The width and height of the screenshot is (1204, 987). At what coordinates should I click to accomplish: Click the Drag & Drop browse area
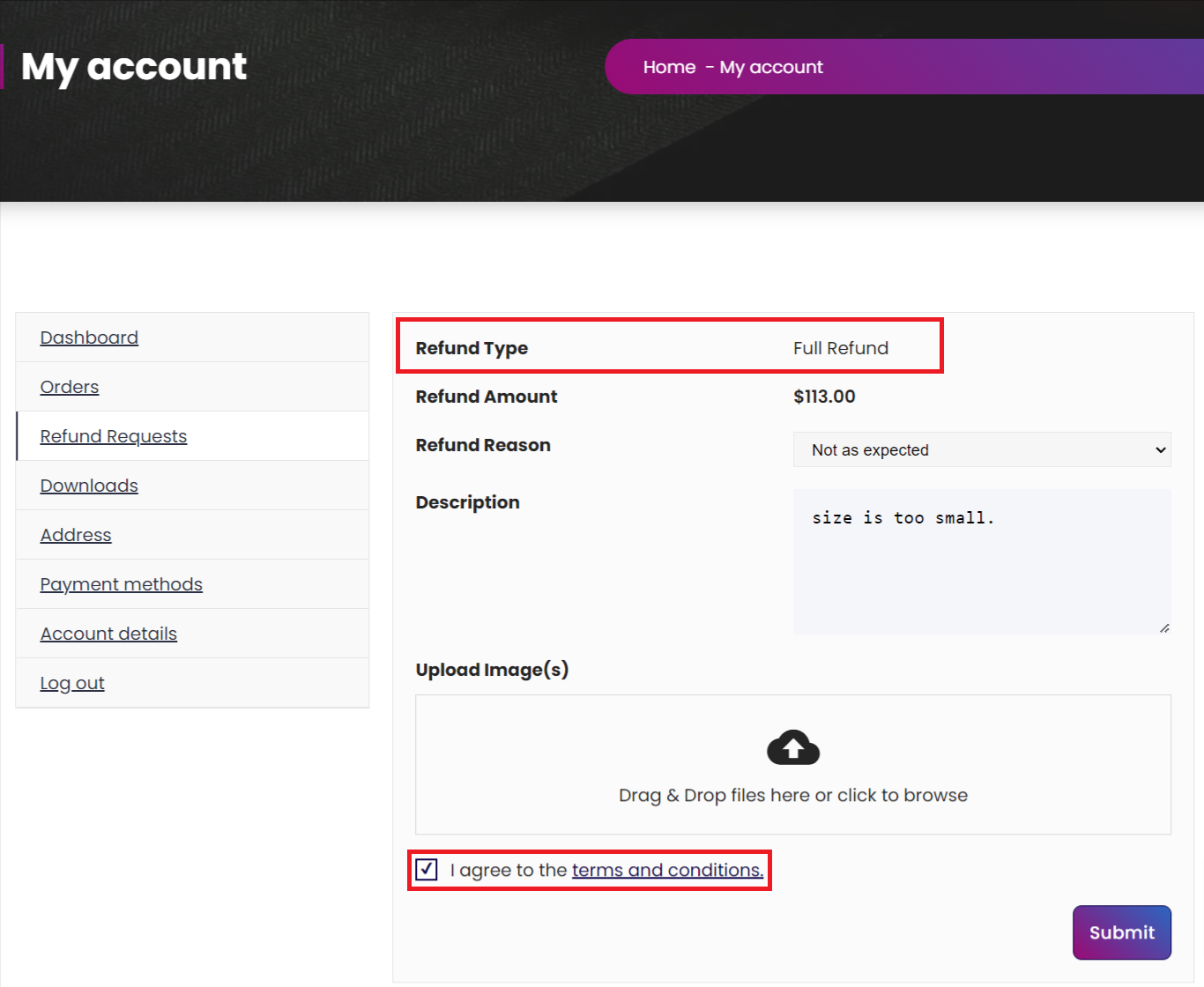pos(792,794)
